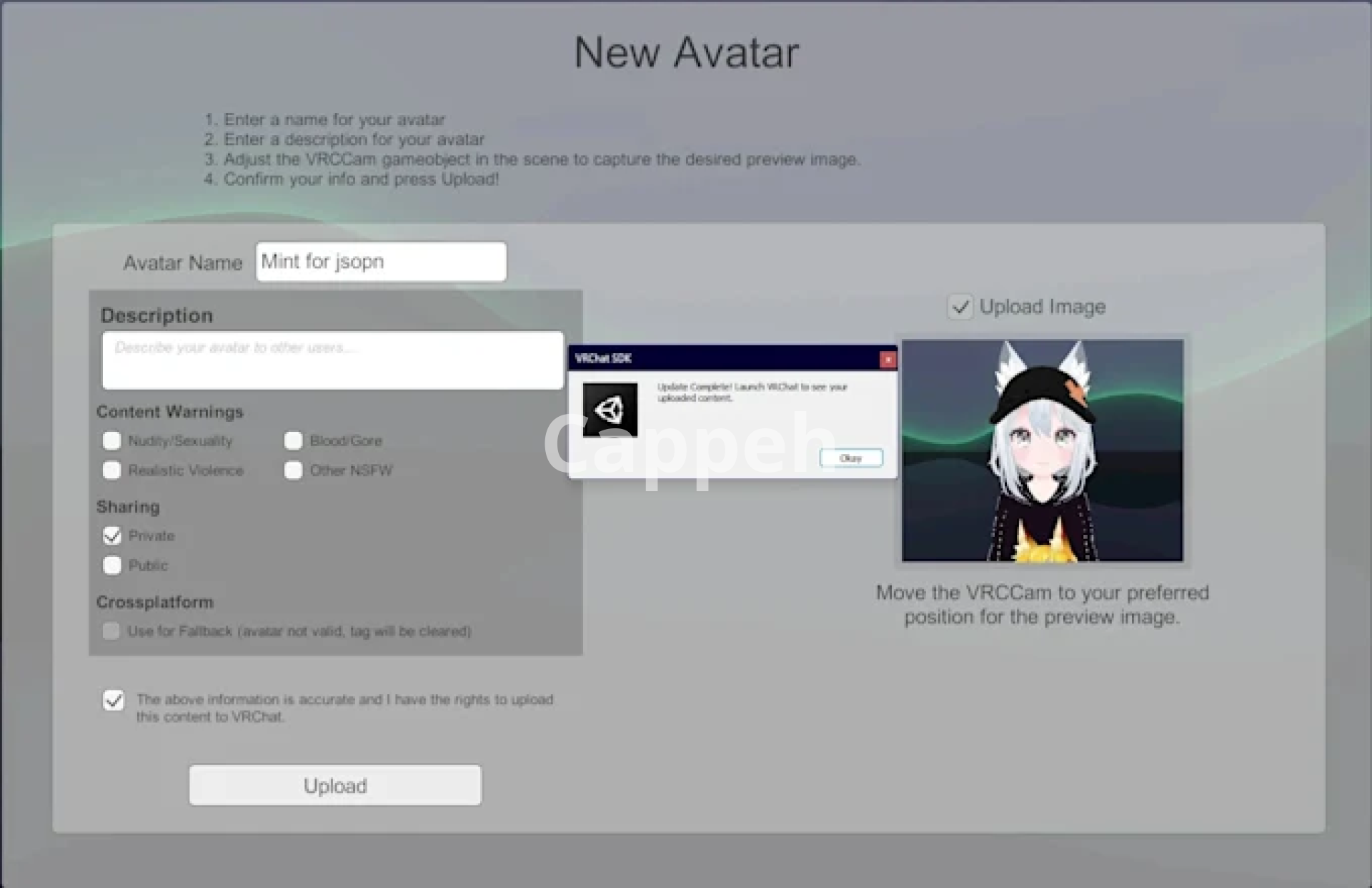
Task: Select the Public sharing option
Action: 112,566
